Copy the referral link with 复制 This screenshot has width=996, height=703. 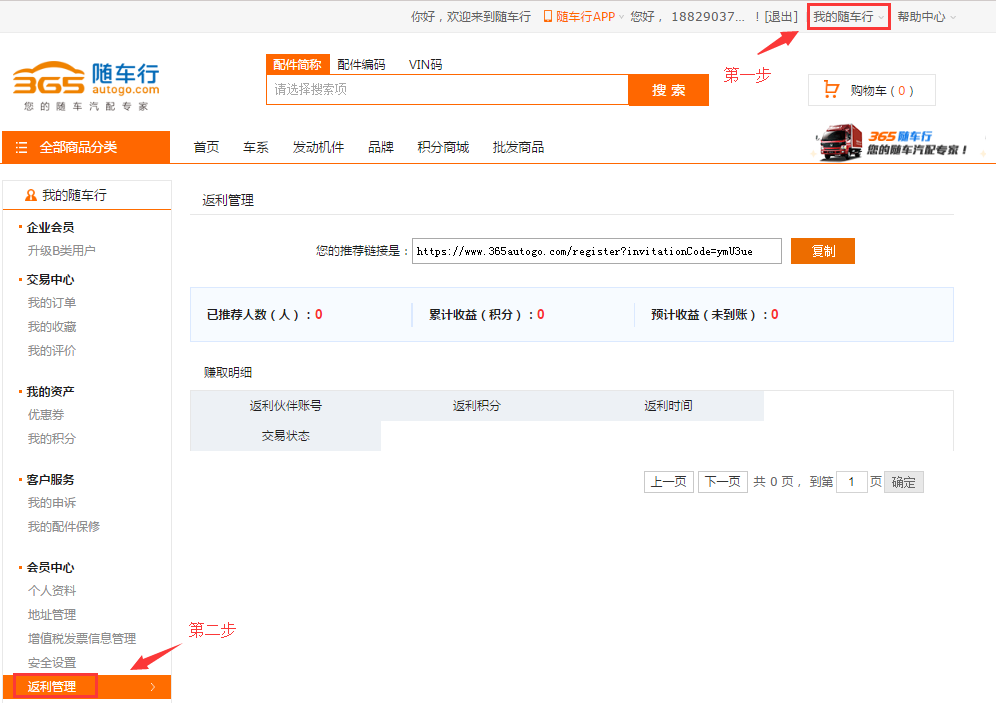point(822,251)
